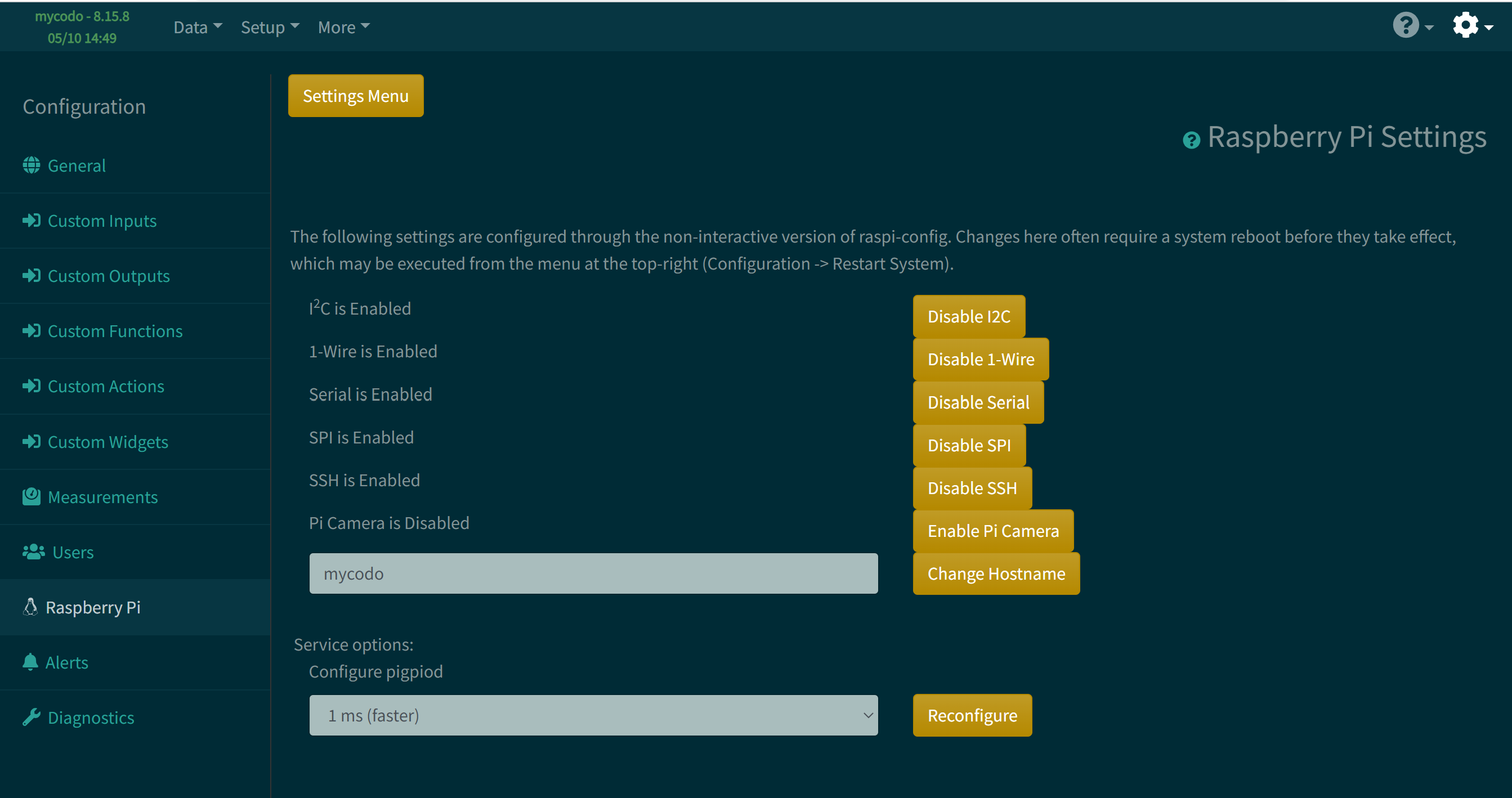This screenshot has width=1512, height=798.
Task: Open Alerts settings page
Action: [67, 662]
